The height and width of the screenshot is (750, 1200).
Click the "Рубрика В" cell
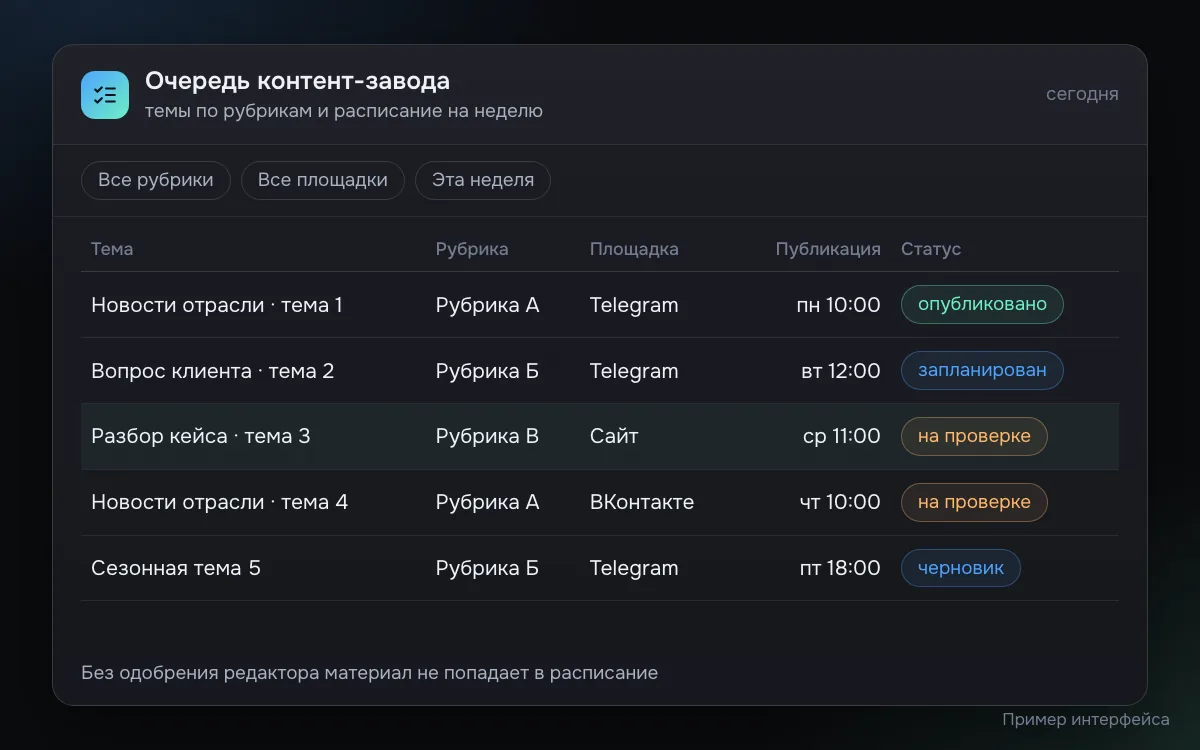click(x=487, y=436)
